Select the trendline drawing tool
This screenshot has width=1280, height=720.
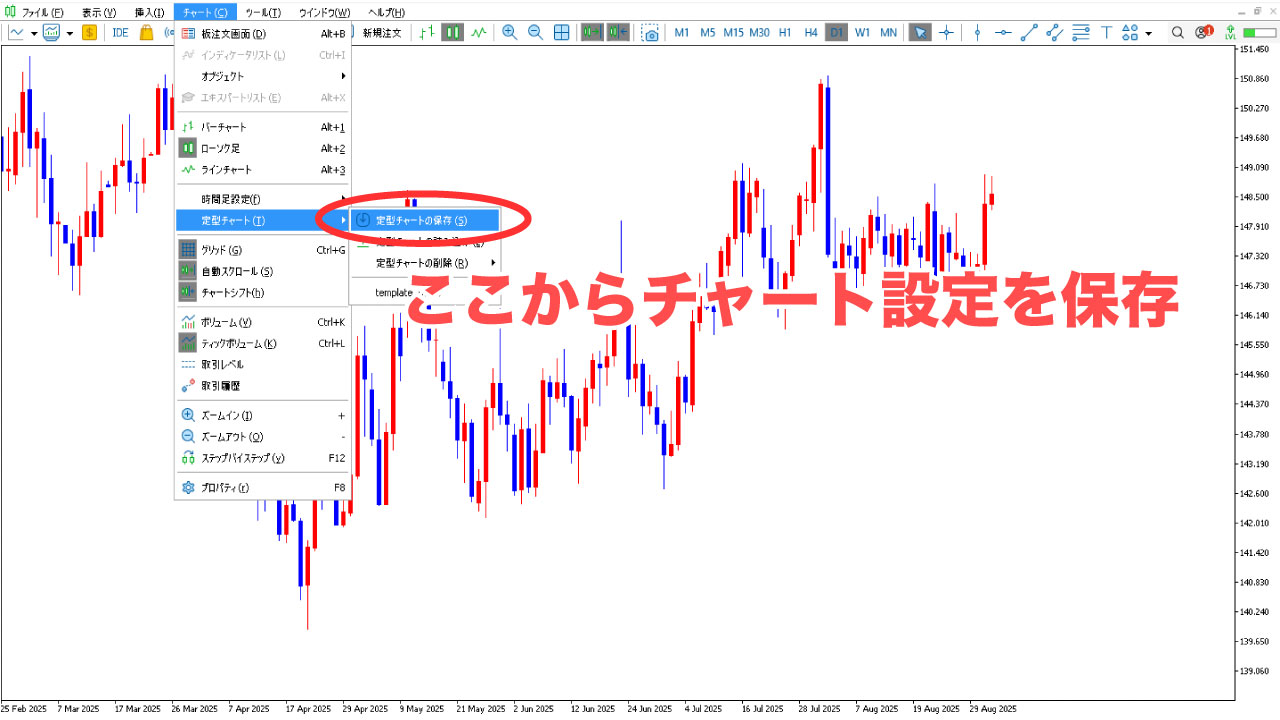point(1029,32)
